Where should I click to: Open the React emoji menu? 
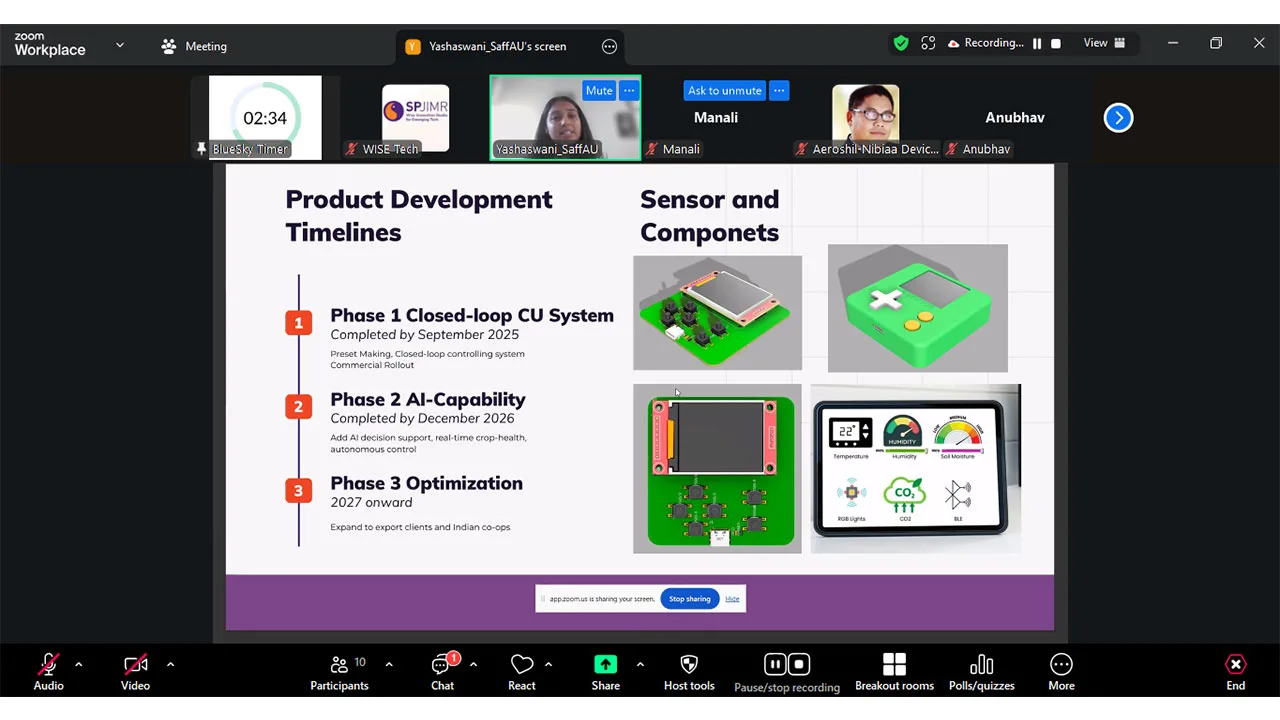click(522, 672)
